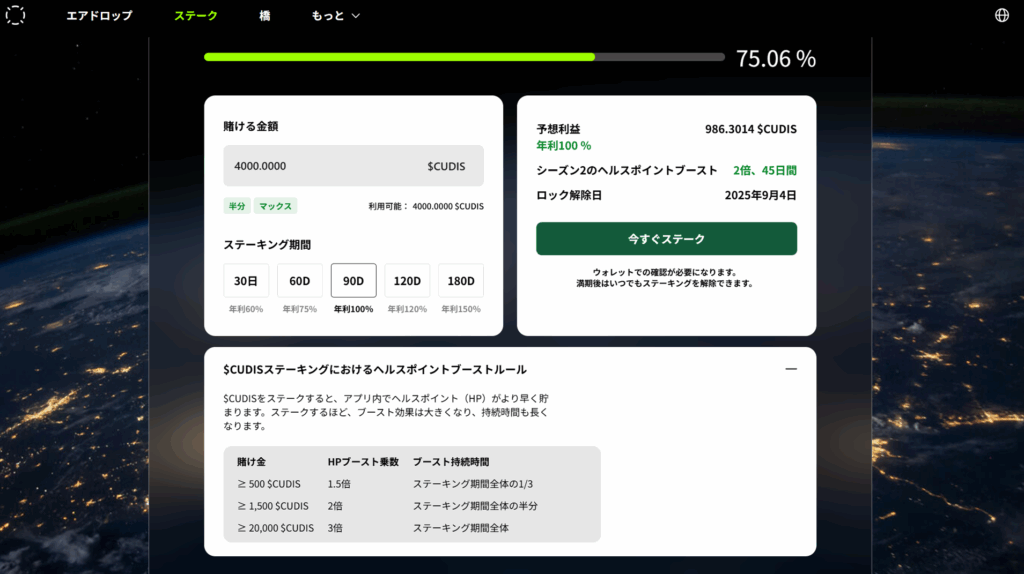Viewport: 1024px width, 574px height.
Task: Click the 賭ける金額 heading
Action: coord(251,126)
